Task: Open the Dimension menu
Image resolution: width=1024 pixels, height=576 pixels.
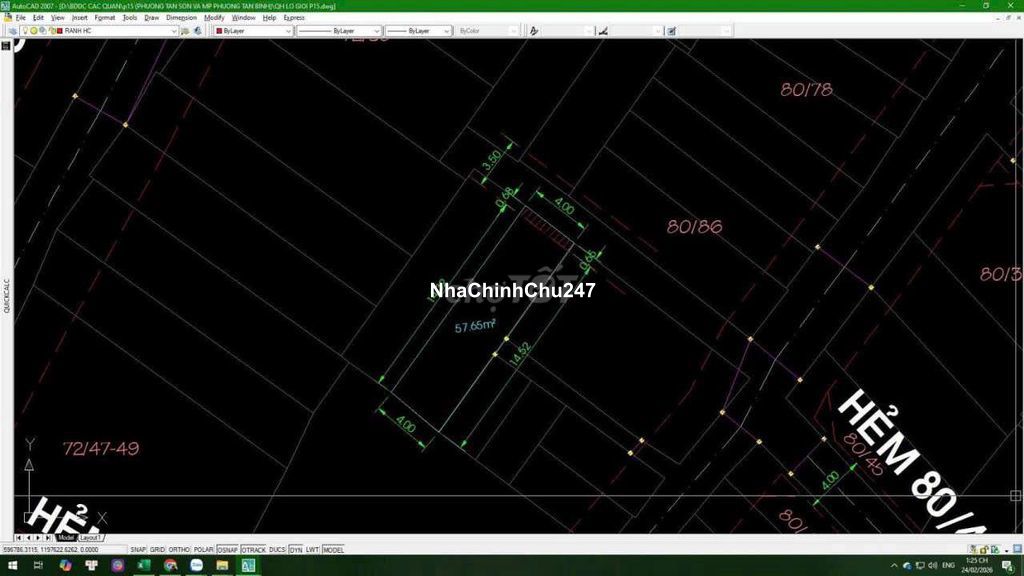Action: tap(181, 18)
